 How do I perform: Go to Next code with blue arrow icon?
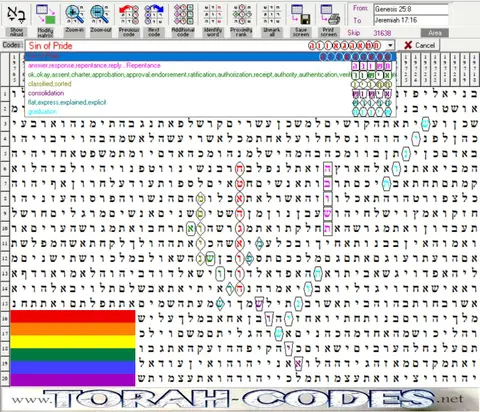(154, 15)
